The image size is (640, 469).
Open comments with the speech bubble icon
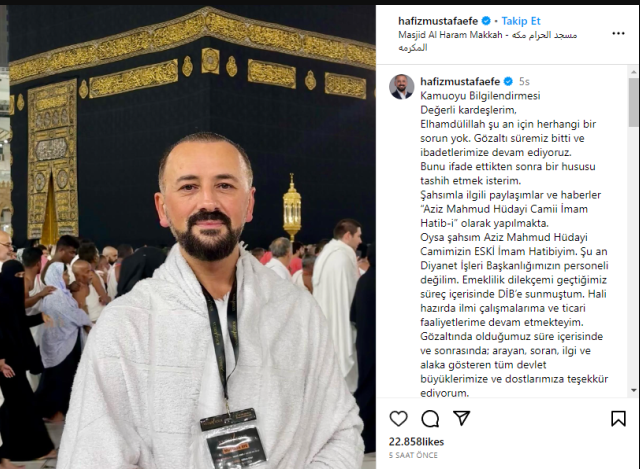[430, 419]
